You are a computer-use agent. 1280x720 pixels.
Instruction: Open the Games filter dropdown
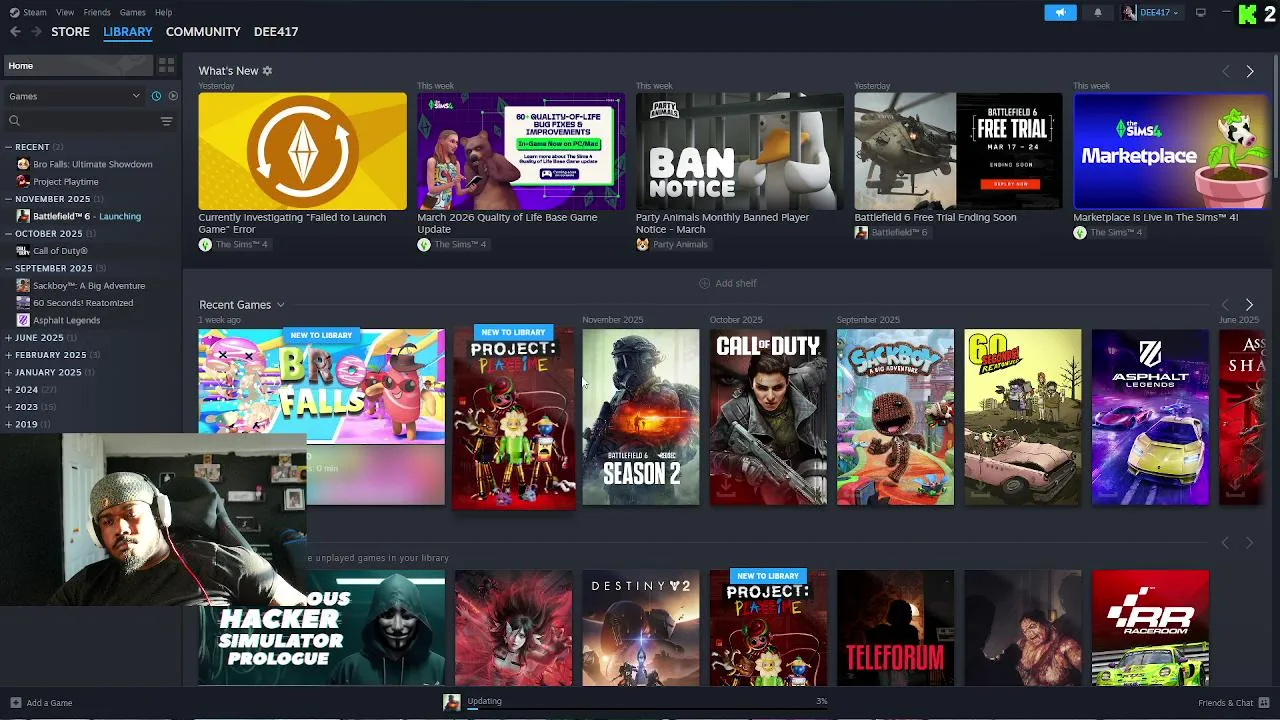coord(75,96)
